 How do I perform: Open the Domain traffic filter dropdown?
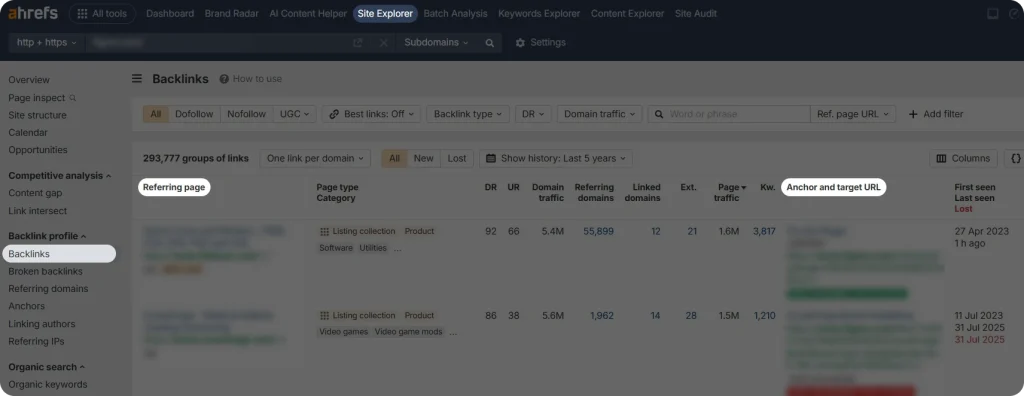point(600,114)
